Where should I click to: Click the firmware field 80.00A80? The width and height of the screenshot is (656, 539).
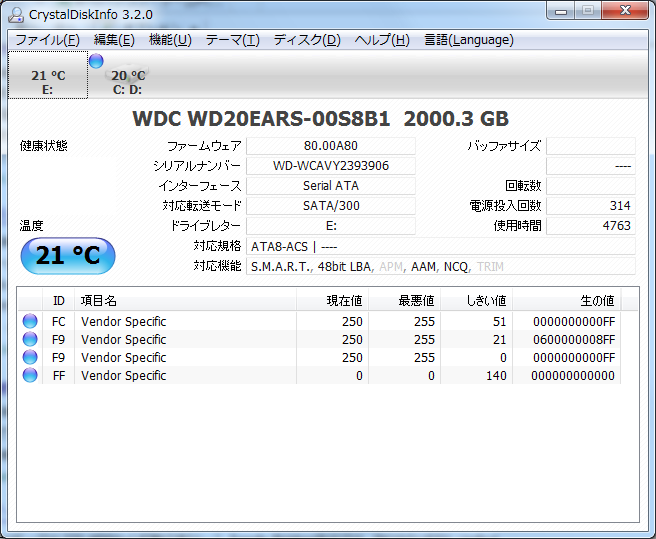(x=331, y=146)
